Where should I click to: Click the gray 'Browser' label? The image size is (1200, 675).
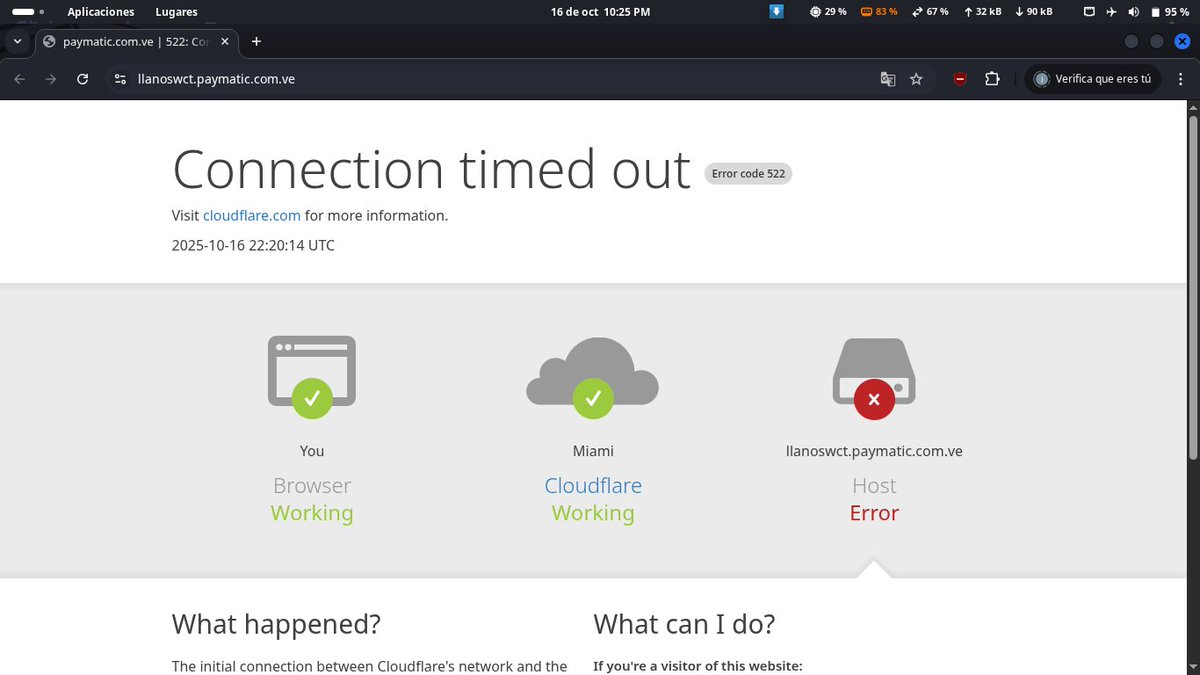pos(312,486)
